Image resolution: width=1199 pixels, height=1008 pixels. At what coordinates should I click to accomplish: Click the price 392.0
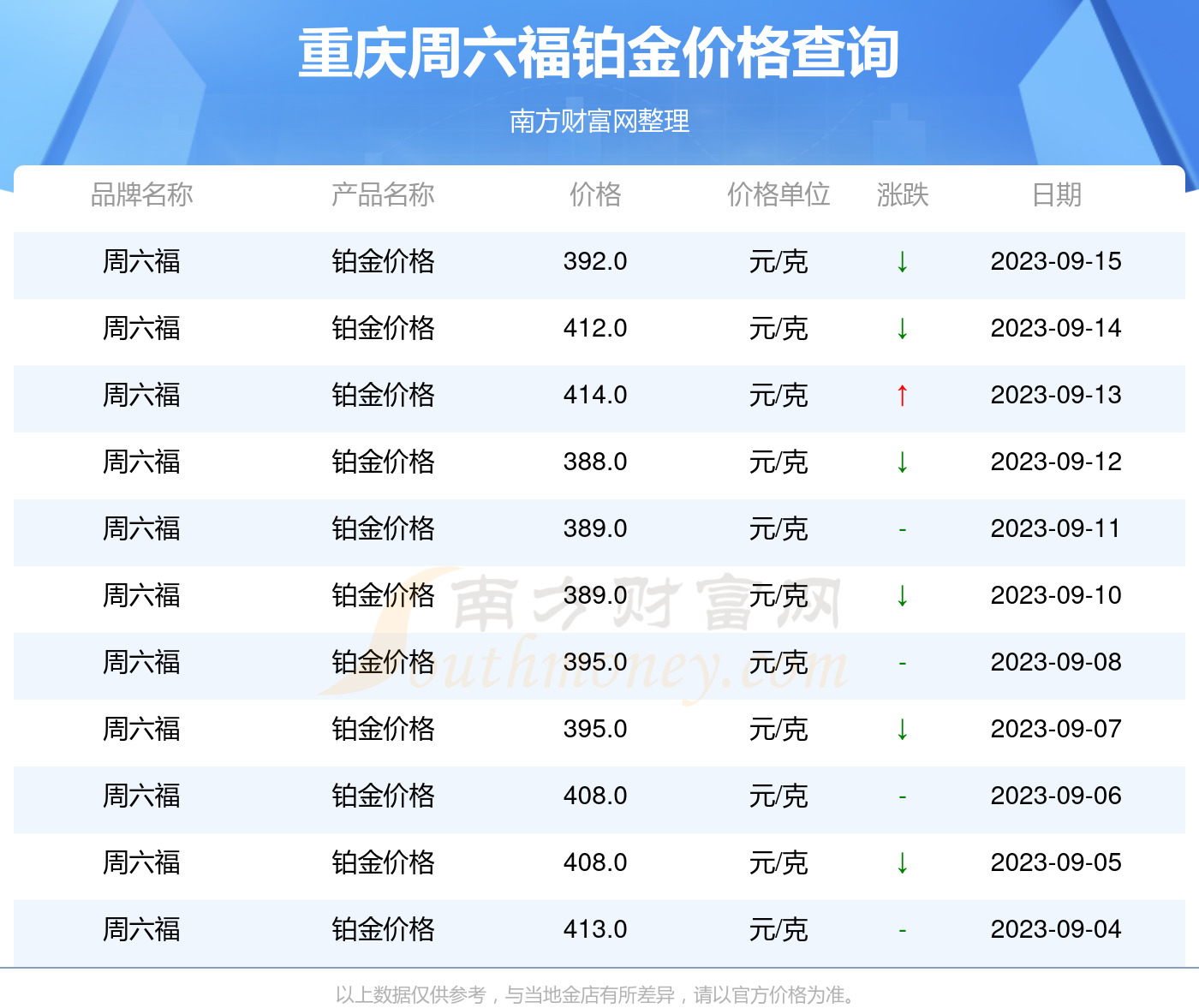coord(595,261)
